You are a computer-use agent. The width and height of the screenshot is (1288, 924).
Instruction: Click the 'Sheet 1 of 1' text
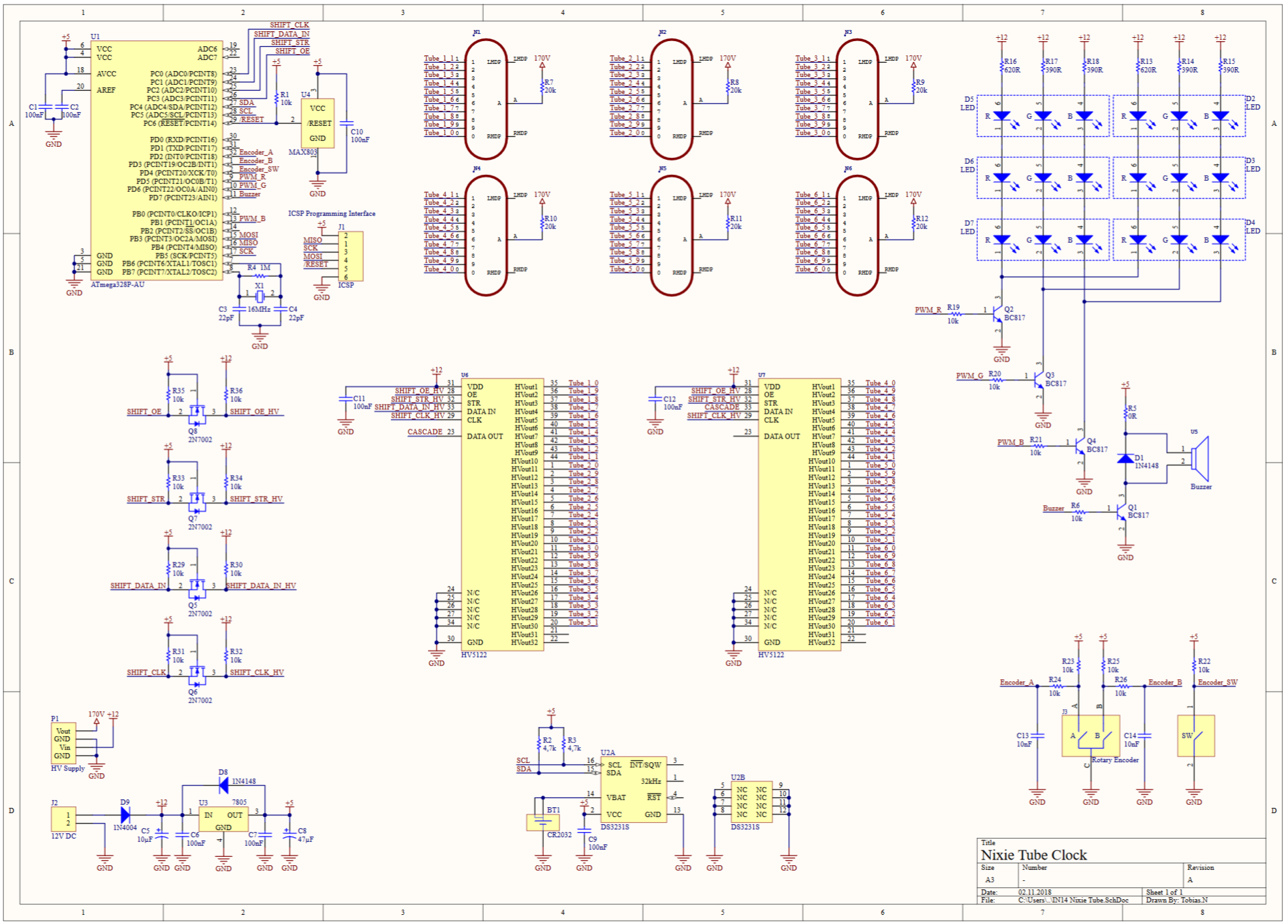pos(1164,892)
